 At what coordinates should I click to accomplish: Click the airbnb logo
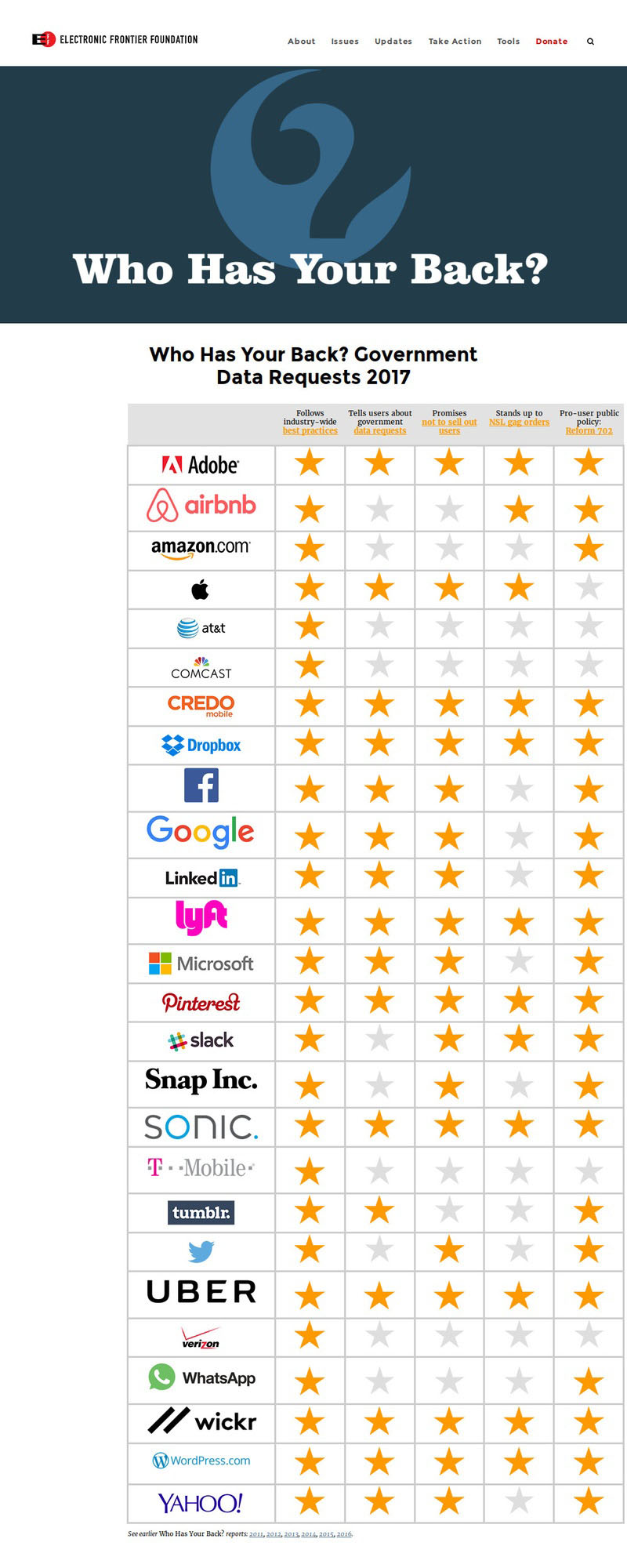click(x=201, y=505)
